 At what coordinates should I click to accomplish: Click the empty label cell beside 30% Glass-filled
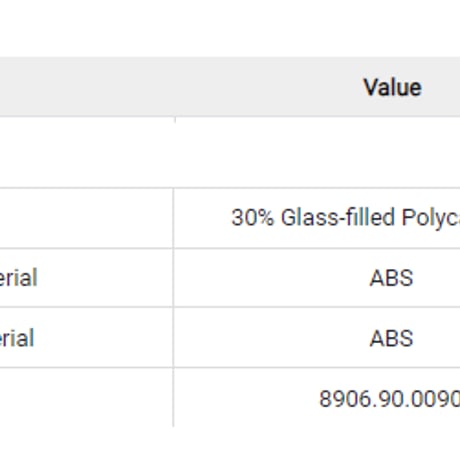tap(86, 218)
